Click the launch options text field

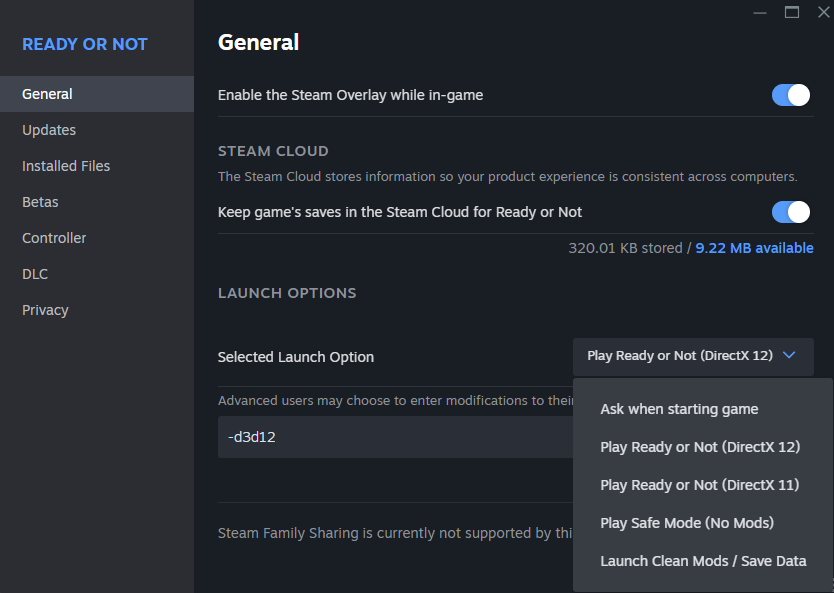coord(395,437)
